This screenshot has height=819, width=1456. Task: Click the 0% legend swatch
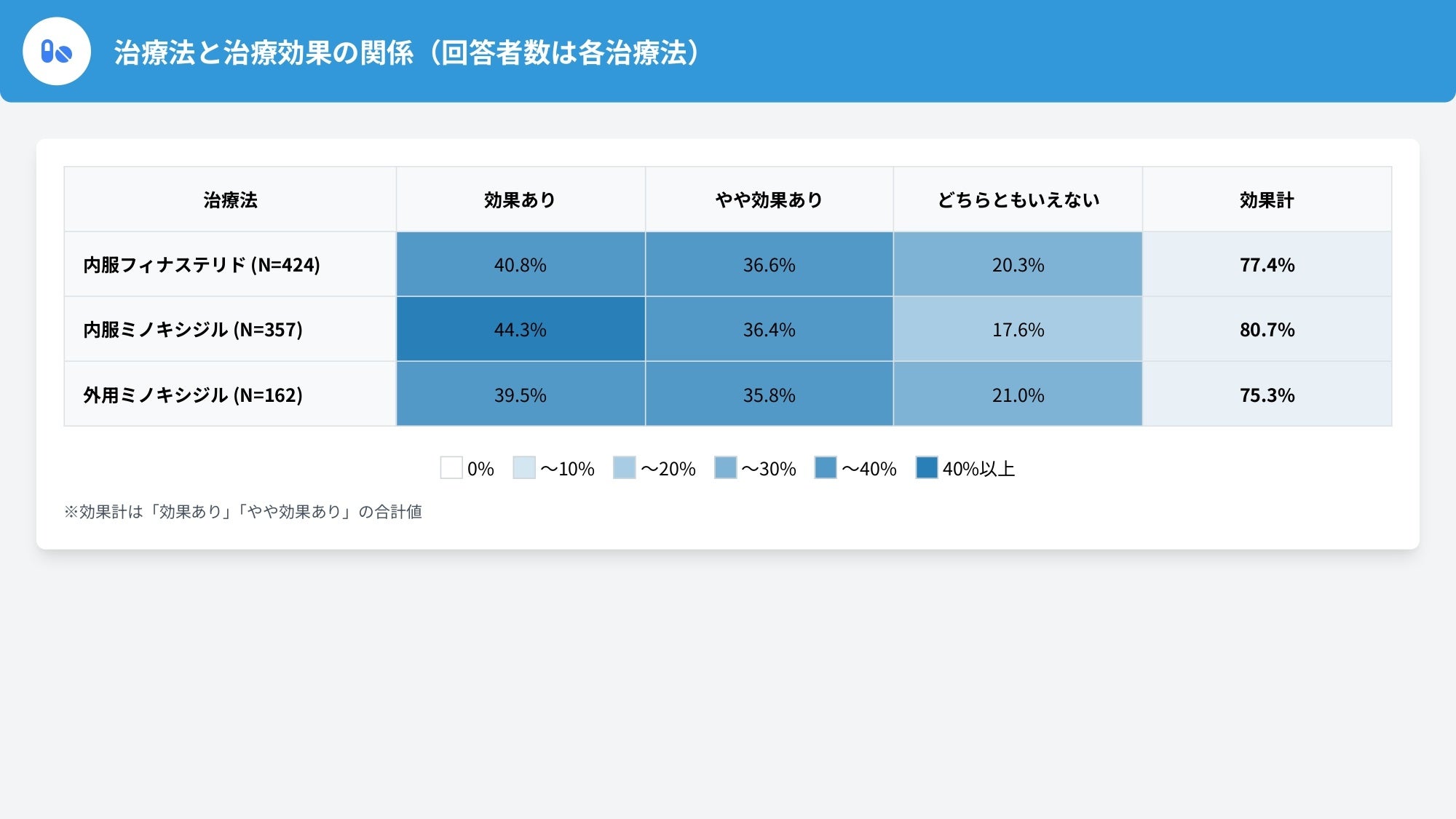pyautogui.click(x=451, y=467)
